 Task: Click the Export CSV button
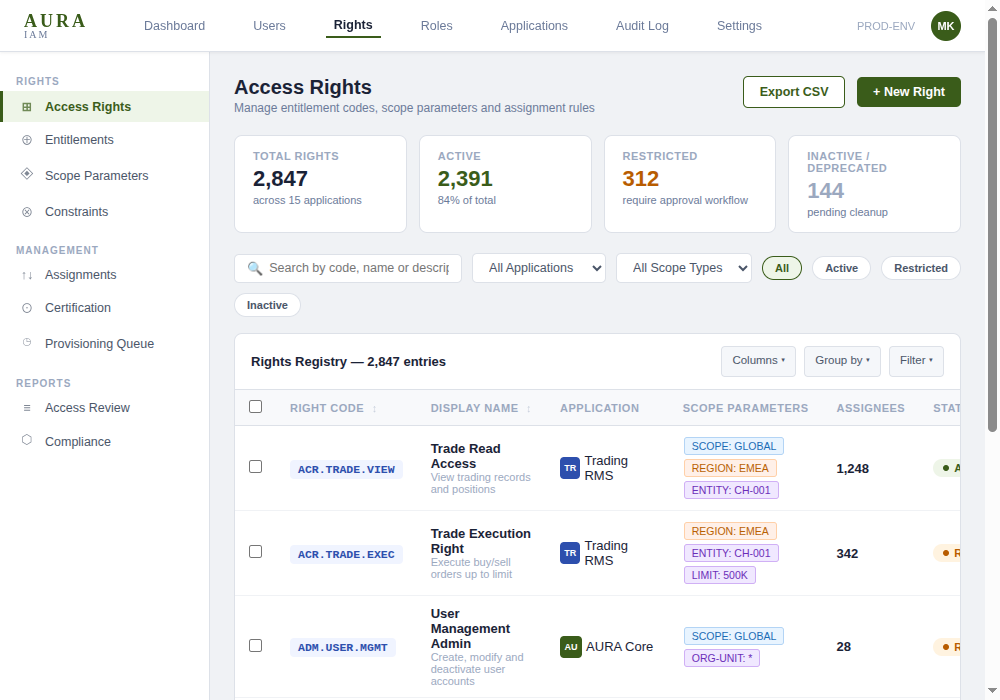(x=793, y=92)
